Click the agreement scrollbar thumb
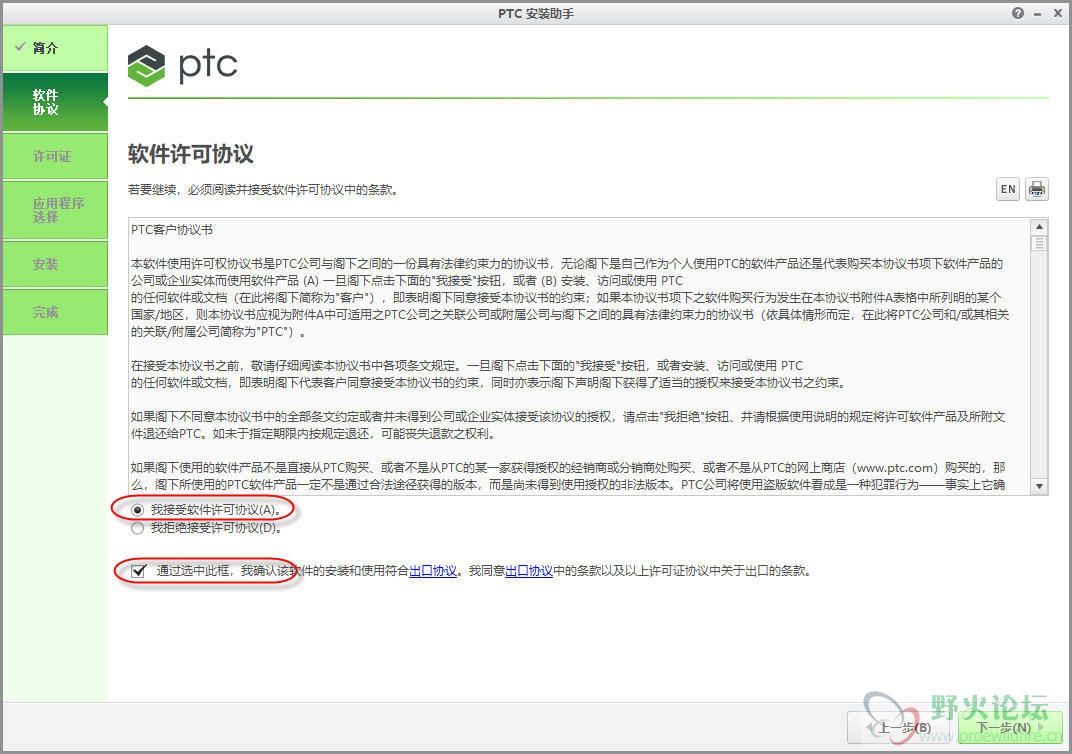The image size is (1072, 754). pyautogui.click(x=1039, y=243)
